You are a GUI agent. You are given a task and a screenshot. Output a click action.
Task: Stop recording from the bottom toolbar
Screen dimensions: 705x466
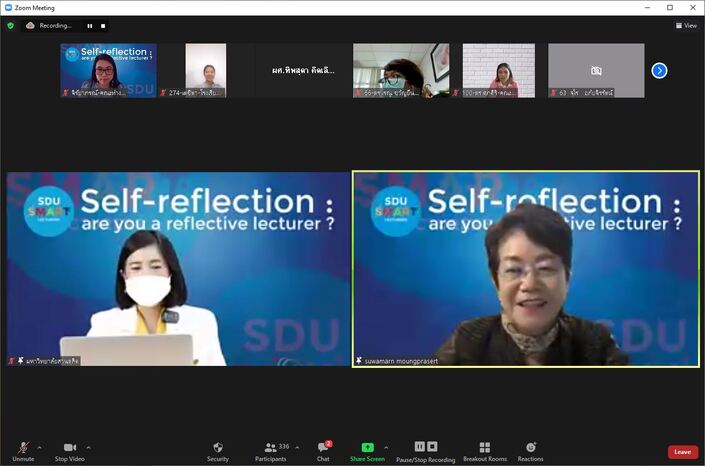click(432, 446)
